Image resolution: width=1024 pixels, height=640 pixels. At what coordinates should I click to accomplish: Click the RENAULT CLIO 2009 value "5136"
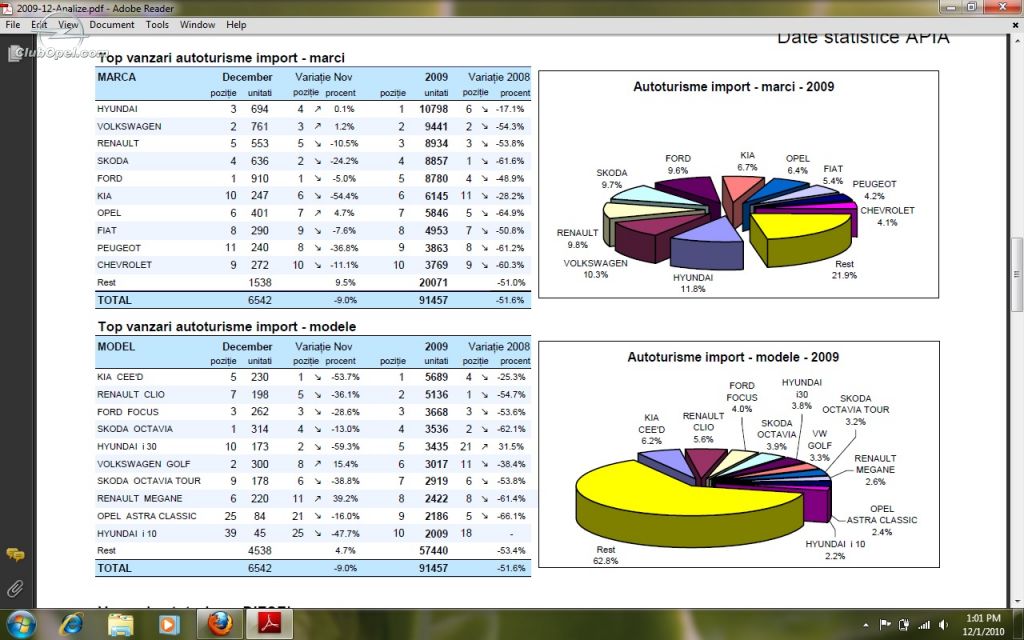tap(436, 394)
